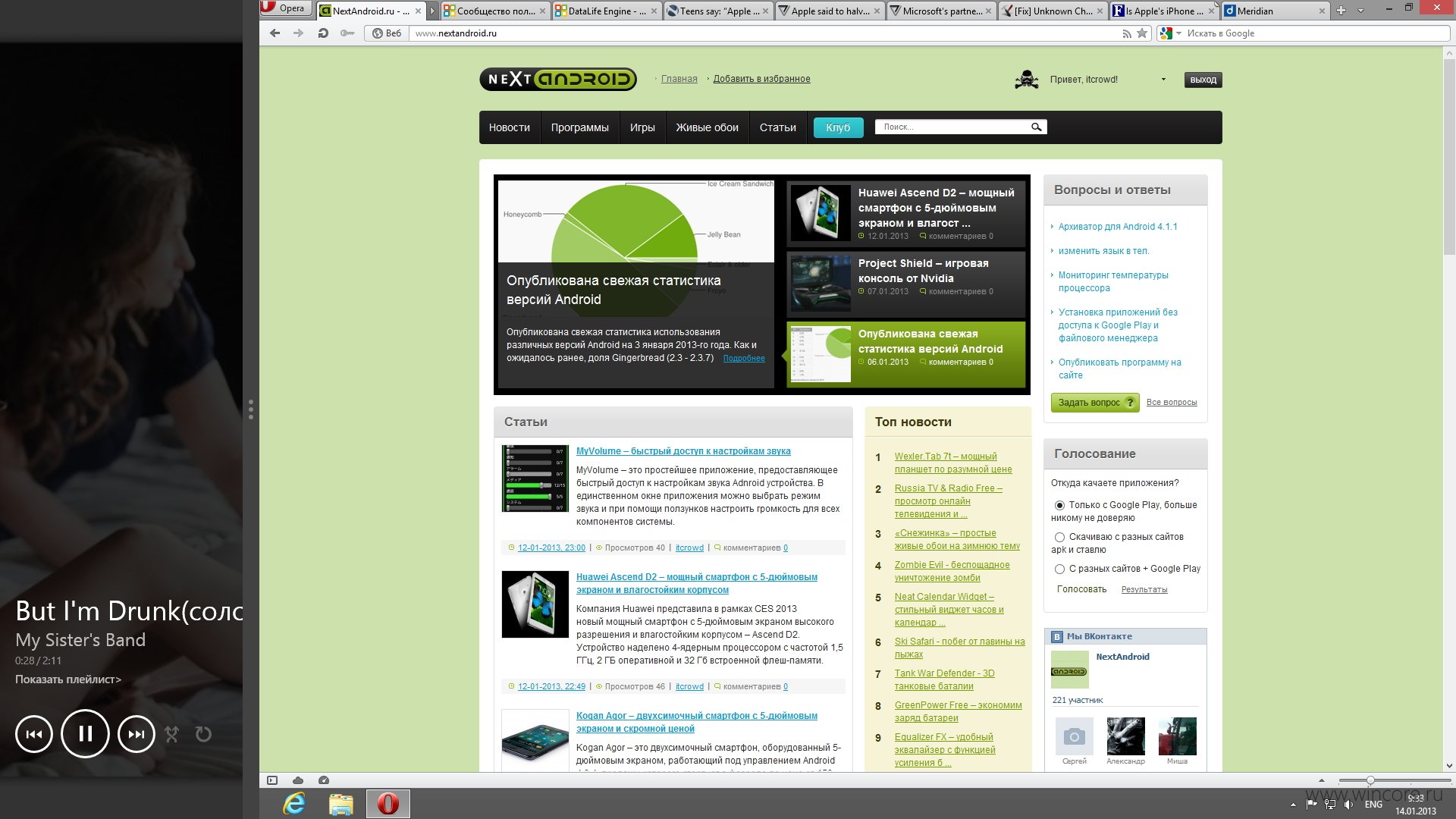This screenshot has height=819, width=1456.
Task: Click the Opera address bar field
Action: click(766, 33)
